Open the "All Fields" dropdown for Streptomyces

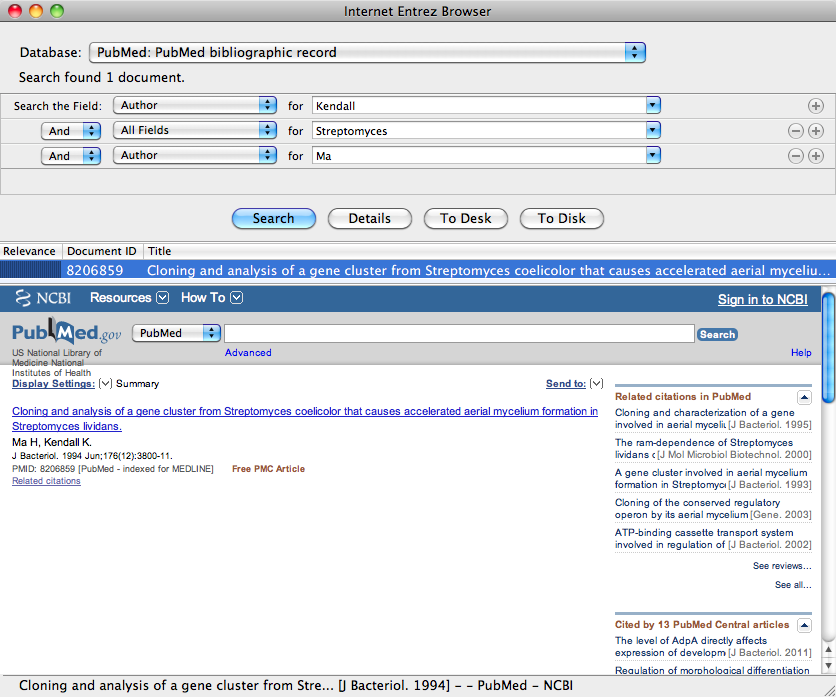[x=194, y=130]
